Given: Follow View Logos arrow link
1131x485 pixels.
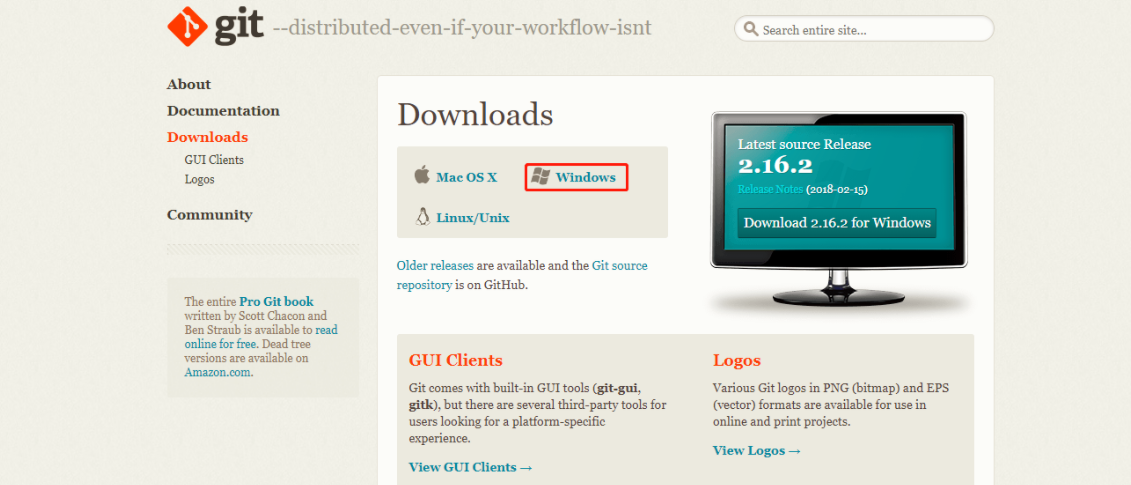Looking at the screenshot, I should click(x=757, y=450).
